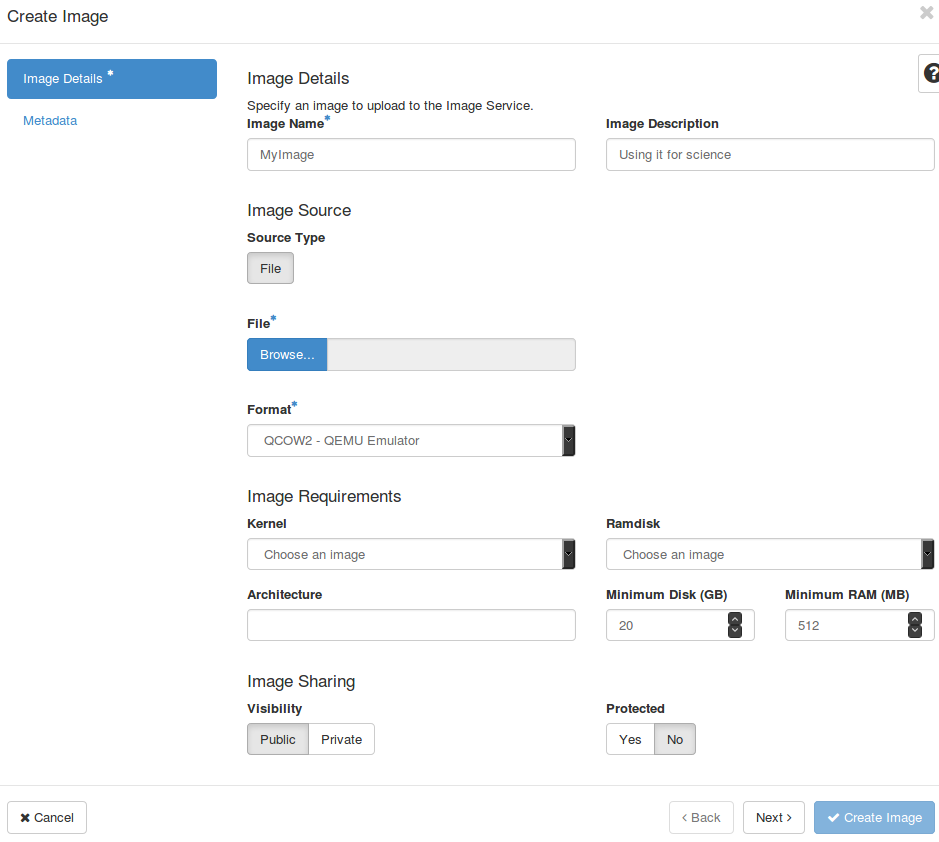Increase the Minimum Disk value

[735, 619]
